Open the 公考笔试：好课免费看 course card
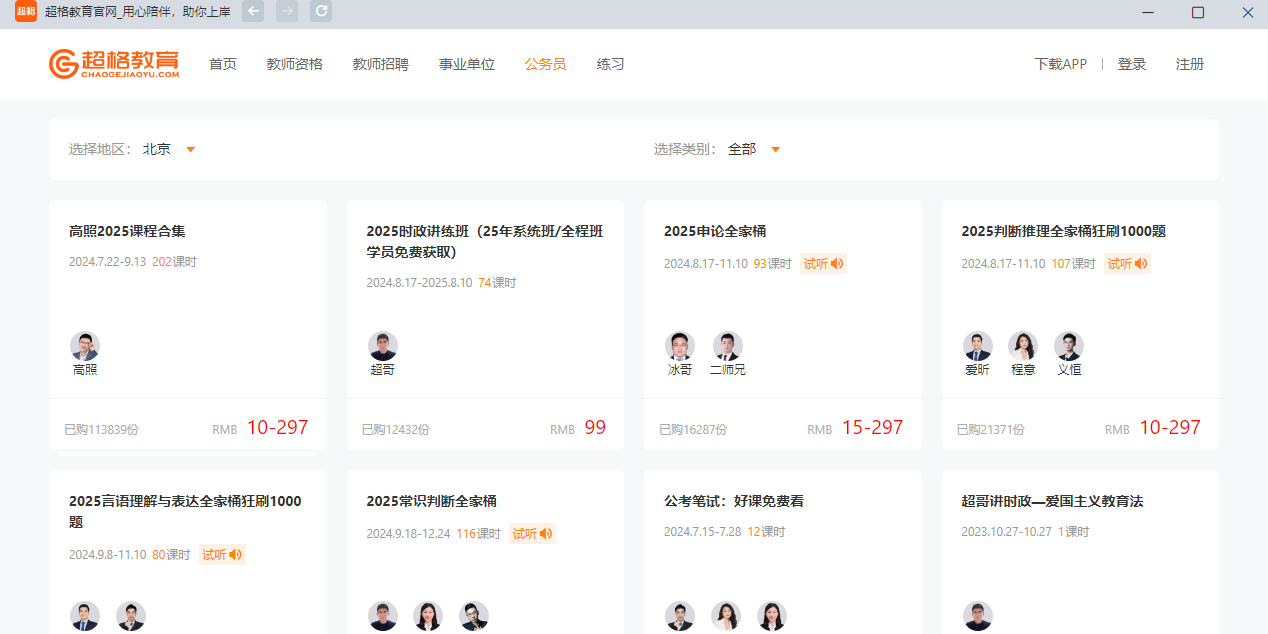 [734, 501]
